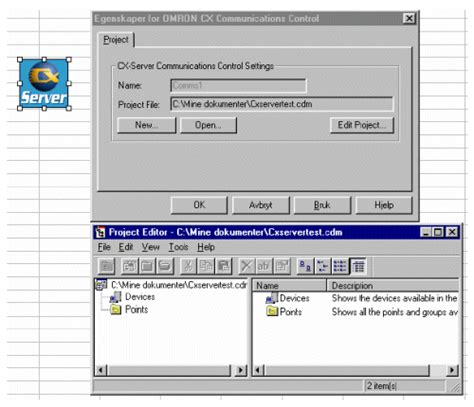Screen dimensions: 474x407
Task: Click the Project Editor title bar icon
Action: coord(100,232)
